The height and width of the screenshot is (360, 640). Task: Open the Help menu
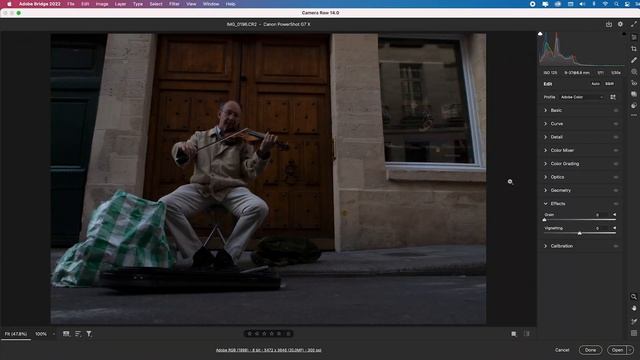click(x=230, y=4)
